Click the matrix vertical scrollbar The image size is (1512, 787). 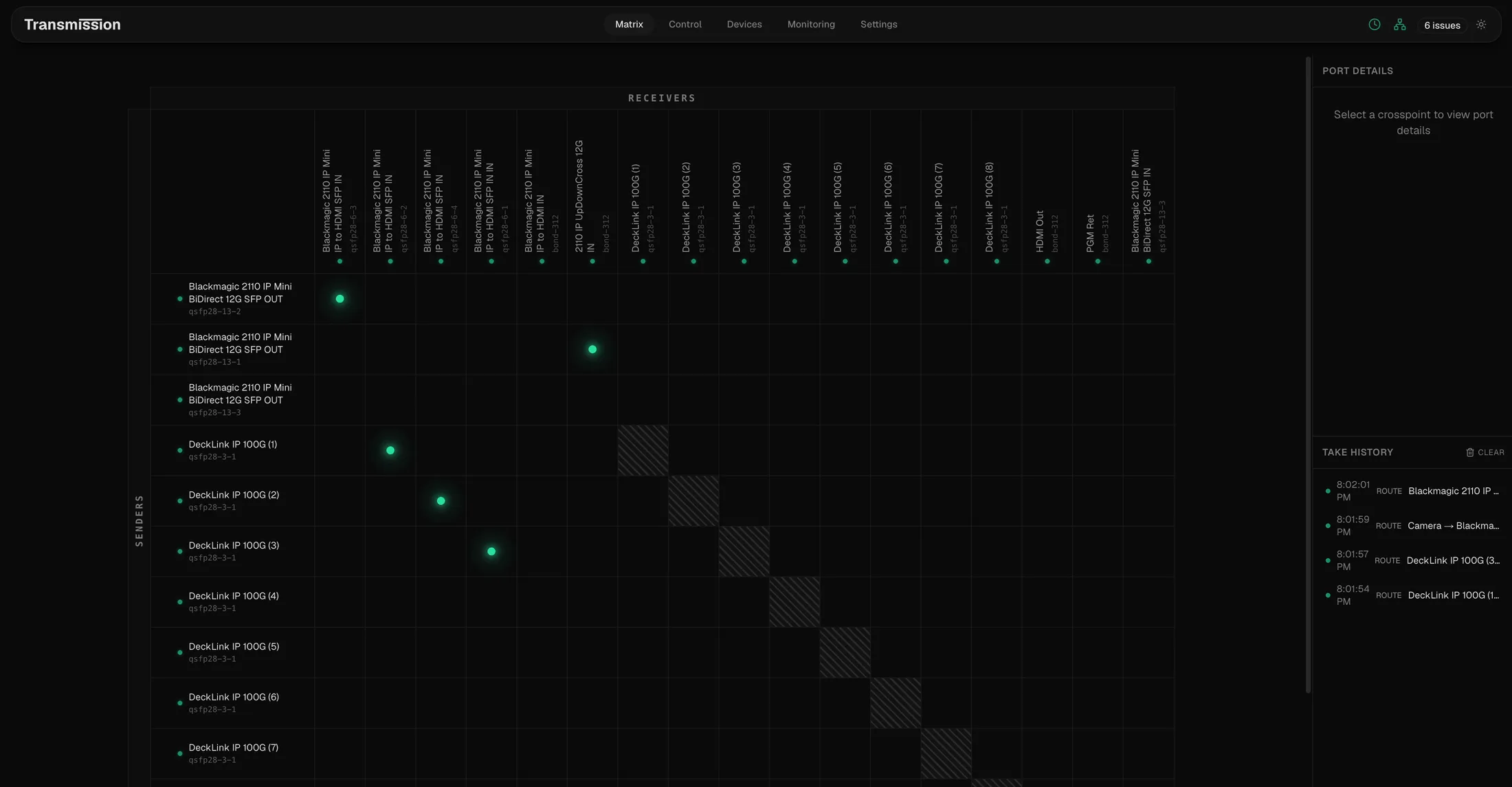click(1309, 375)
